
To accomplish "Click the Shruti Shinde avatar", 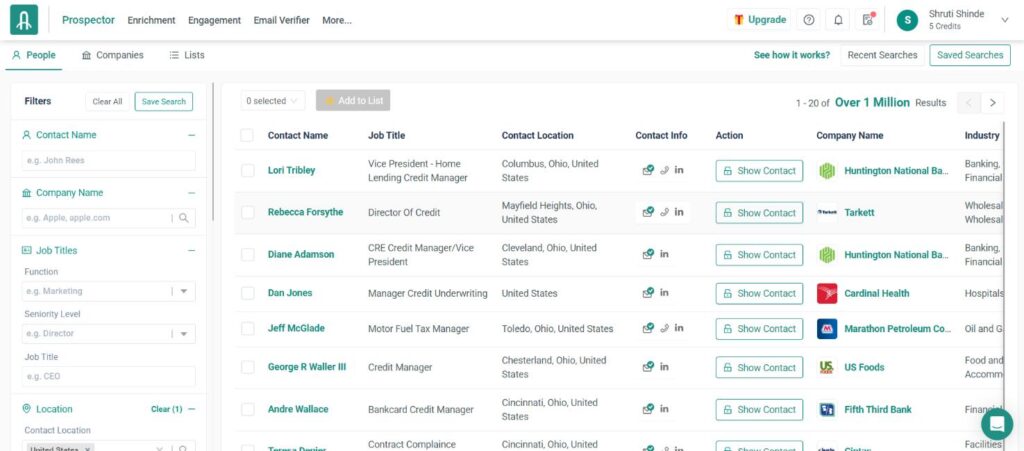I will [907, 20].
